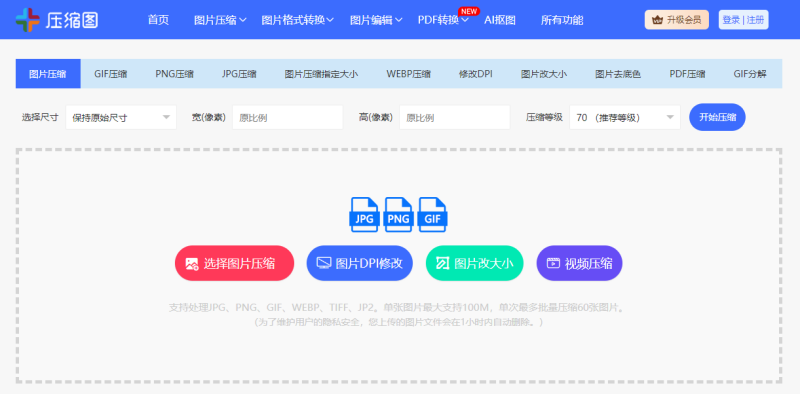Click the 压缩图 colorful logo icon
The width and height of the screenshot is (800, 394).
(28, 20)
